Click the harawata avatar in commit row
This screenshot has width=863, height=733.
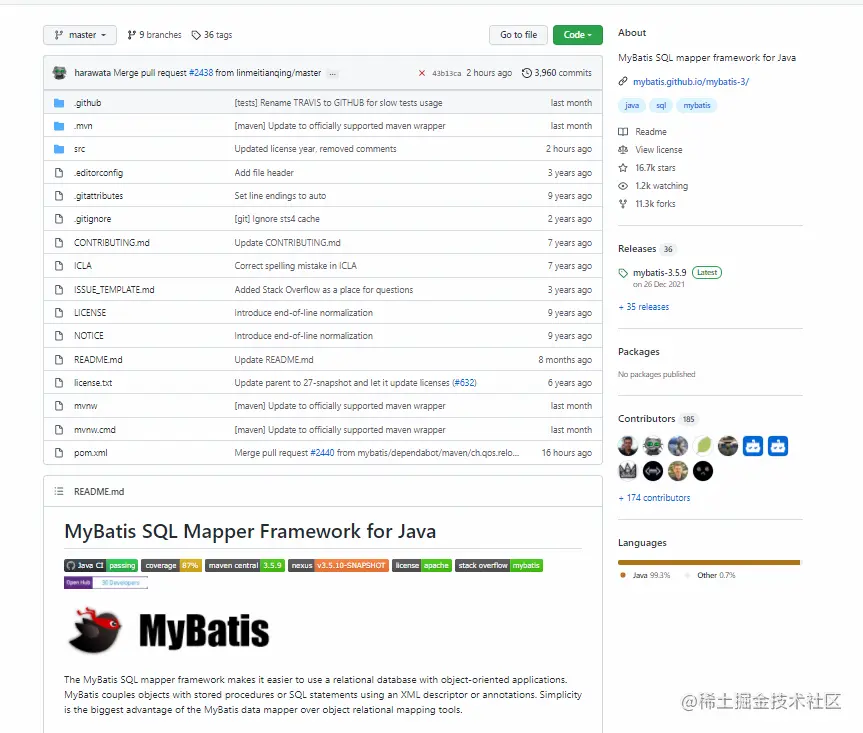59,73
